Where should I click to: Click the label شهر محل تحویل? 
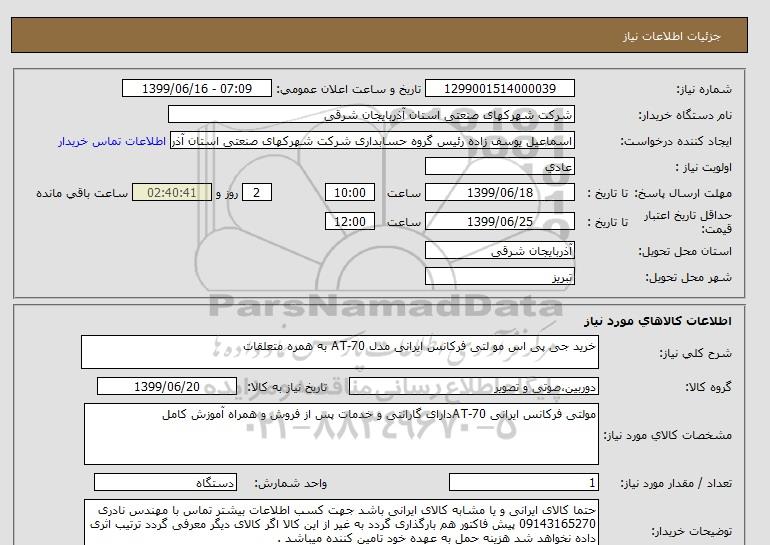(688, 277)
